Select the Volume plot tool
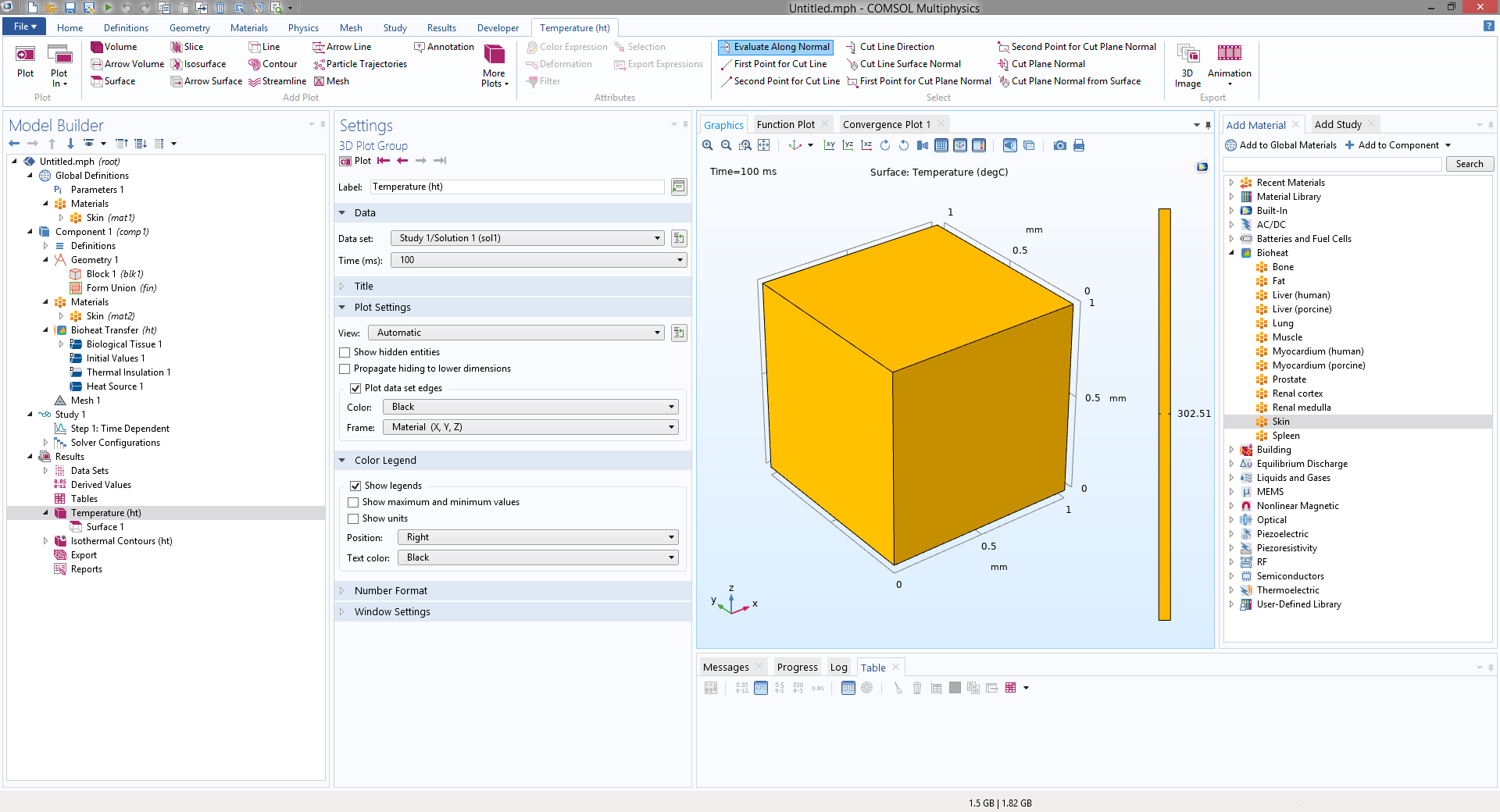The width and height of the screenshot is (1500, 812). [x=113, y=47]
